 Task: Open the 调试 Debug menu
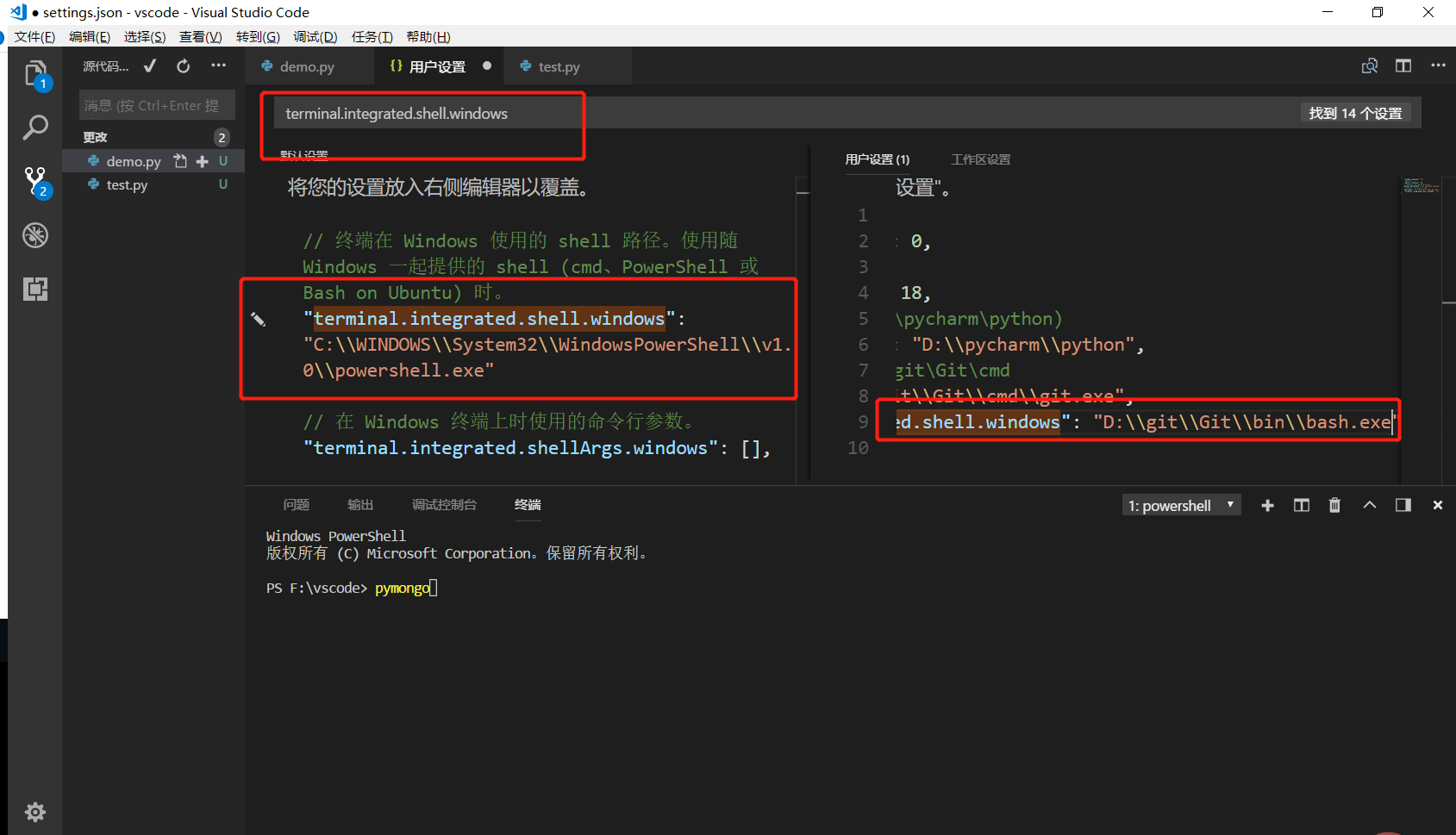315,36
